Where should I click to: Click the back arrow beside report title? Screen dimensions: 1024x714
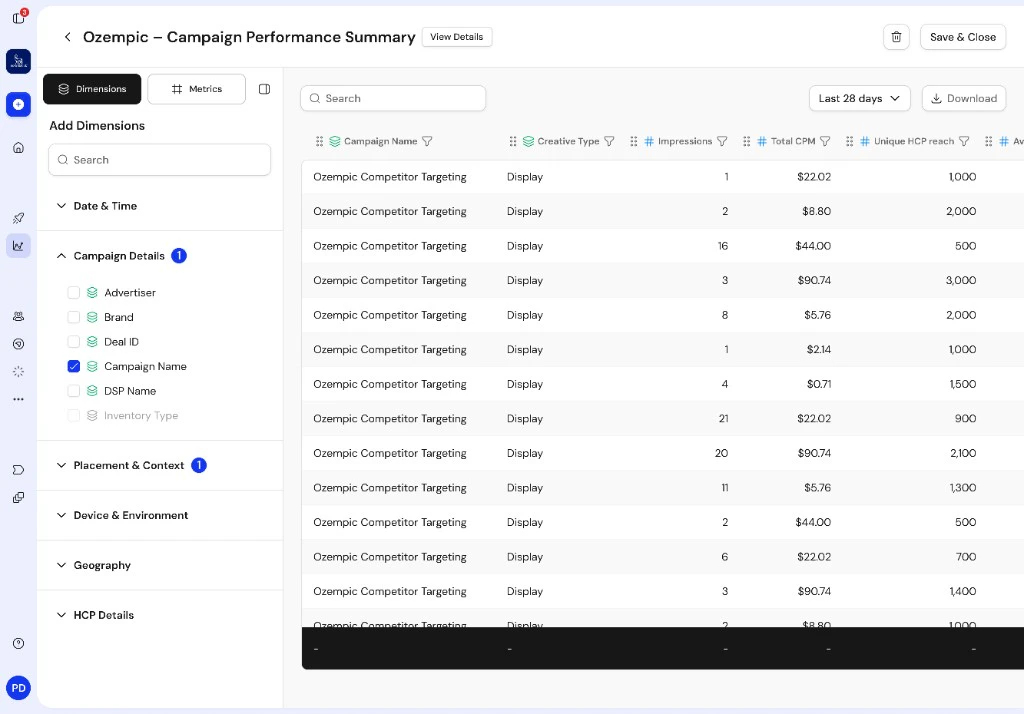click(67, 37)
